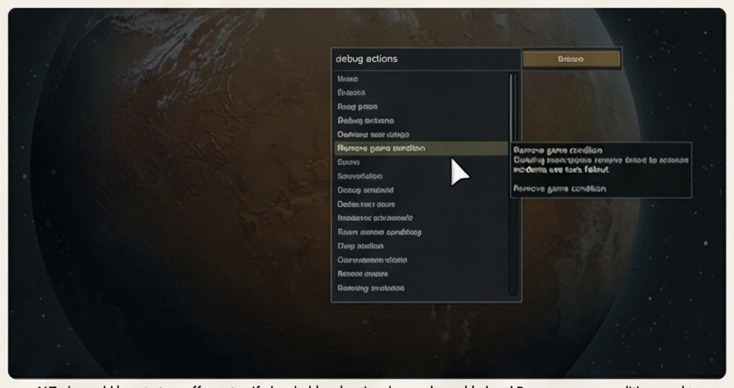734x388 pixels.
Task: Select the highlighted list row under the cursor
Action: point(421,148)
